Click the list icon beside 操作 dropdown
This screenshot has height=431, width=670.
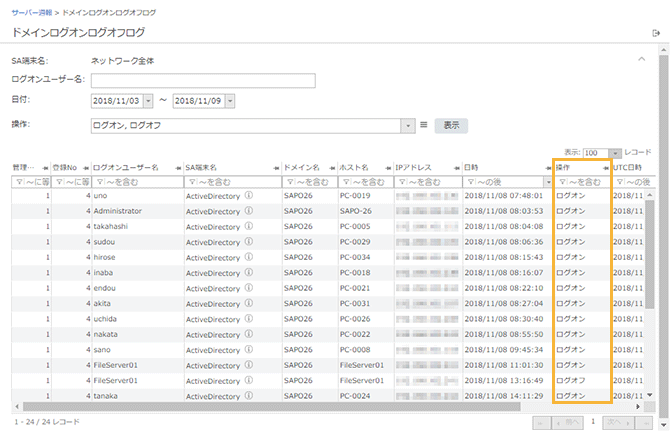tap(424, 125)
